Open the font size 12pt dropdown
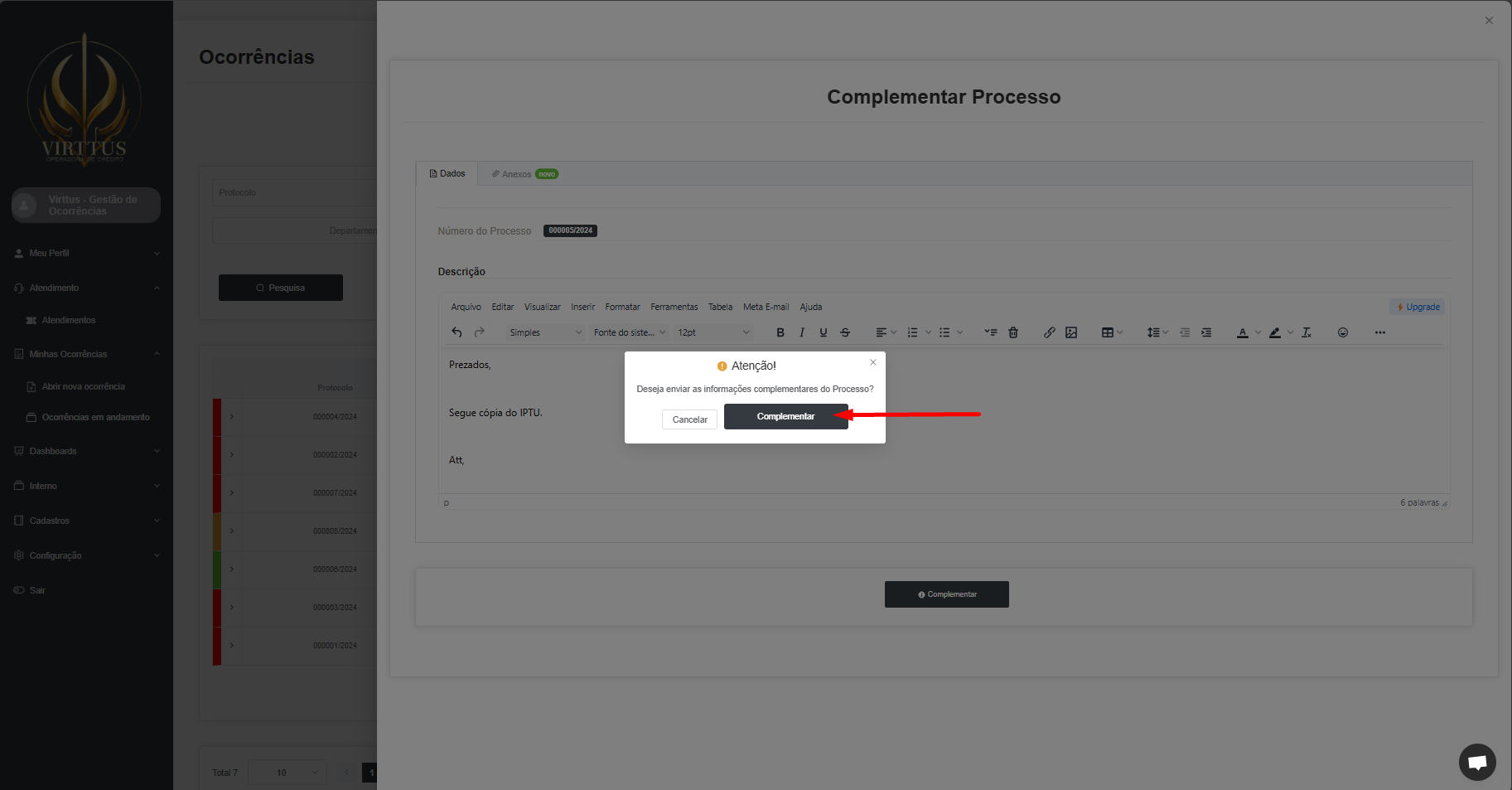This screenshot has width=1512, height=790. pyautogui.click(x=713, y=332)
